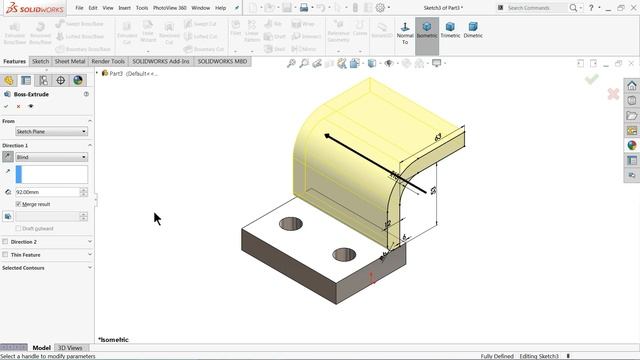Increase depth with spinner up arrow

83,190
